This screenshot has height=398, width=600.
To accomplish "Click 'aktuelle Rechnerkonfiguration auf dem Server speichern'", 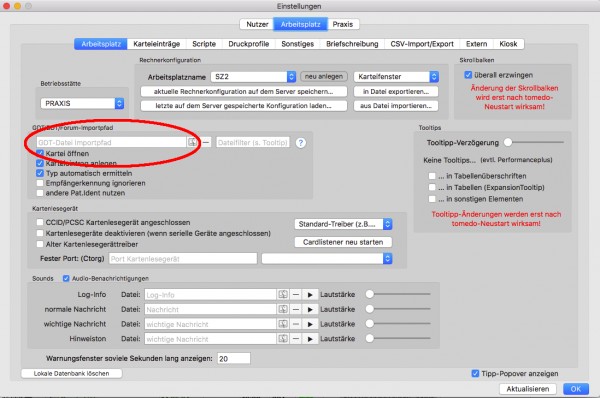I will pos(244,91).
